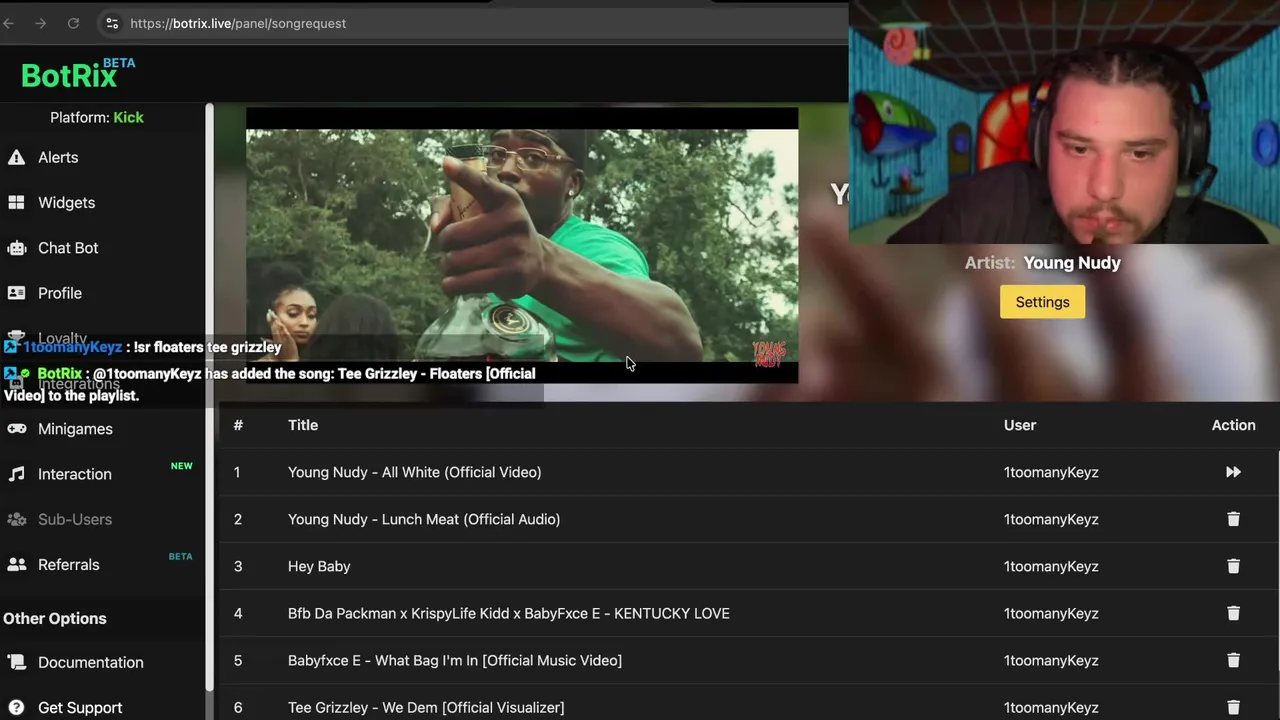
Task: Click the Young Nudy artist name
Action: coord(1072,263)
